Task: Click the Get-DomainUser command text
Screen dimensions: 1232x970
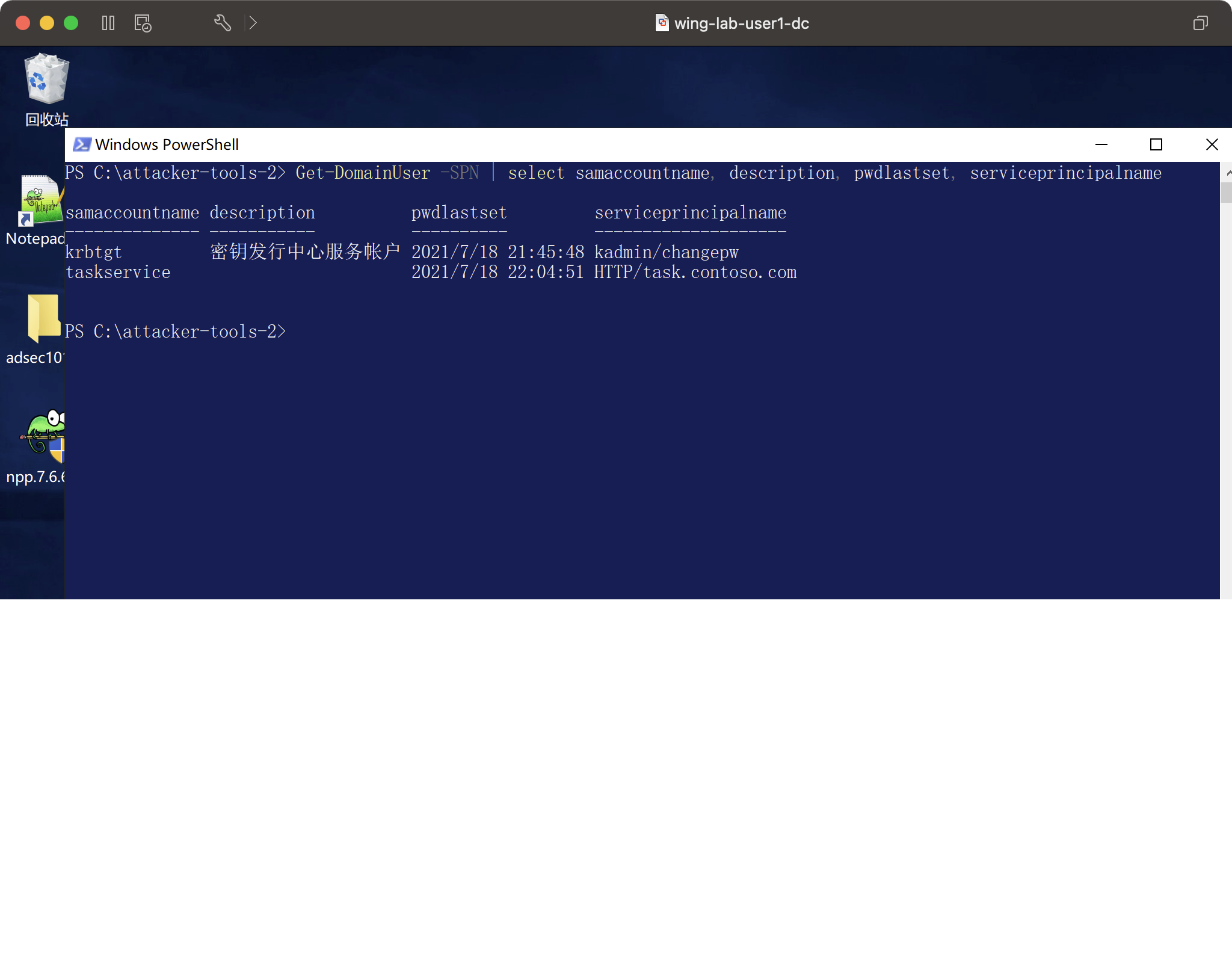Action: point(363,173)
